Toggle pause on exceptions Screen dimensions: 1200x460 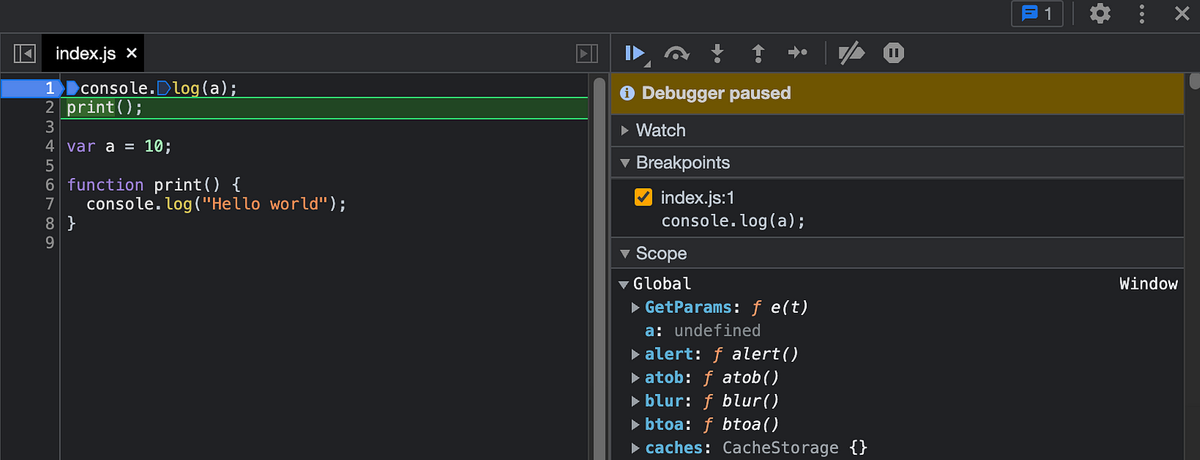pos(894,53)
